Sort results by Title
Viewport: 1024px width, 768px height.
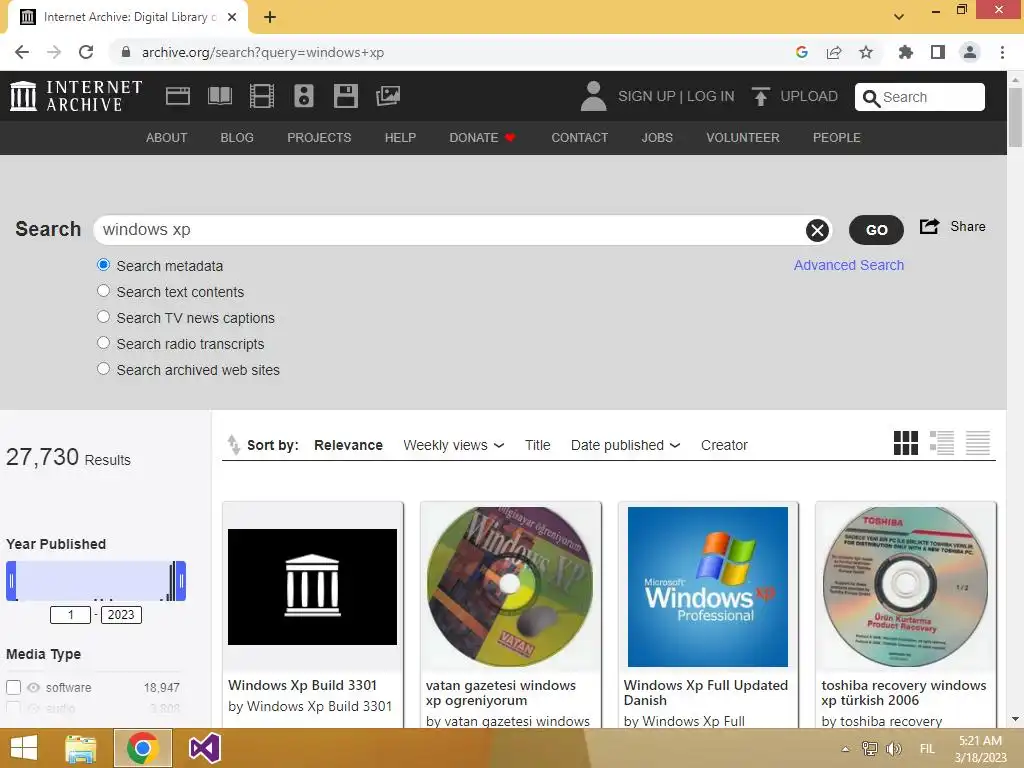pyautogui.click(x=537, y=445)
